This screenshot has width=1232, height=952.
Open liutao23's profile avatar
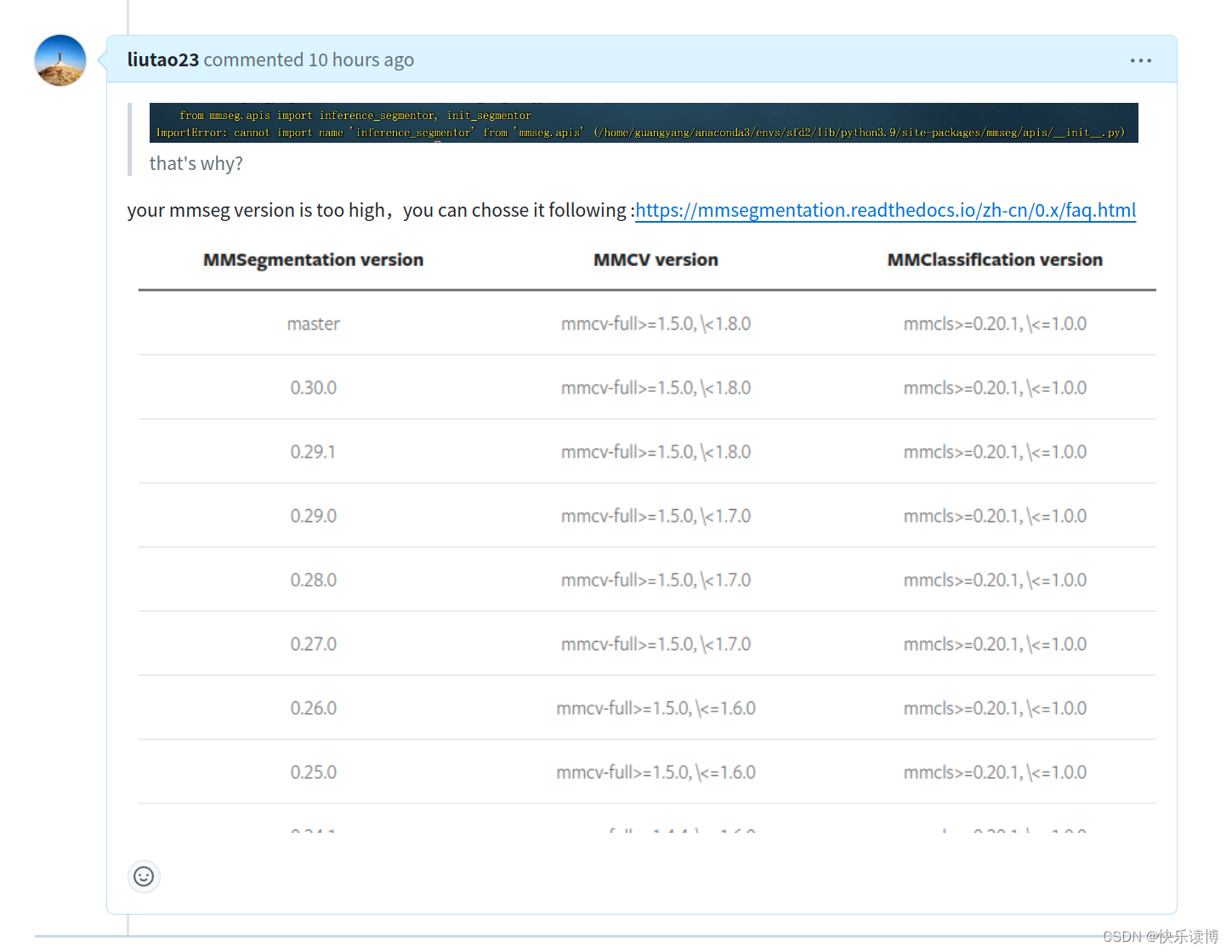tap(60, 60)
